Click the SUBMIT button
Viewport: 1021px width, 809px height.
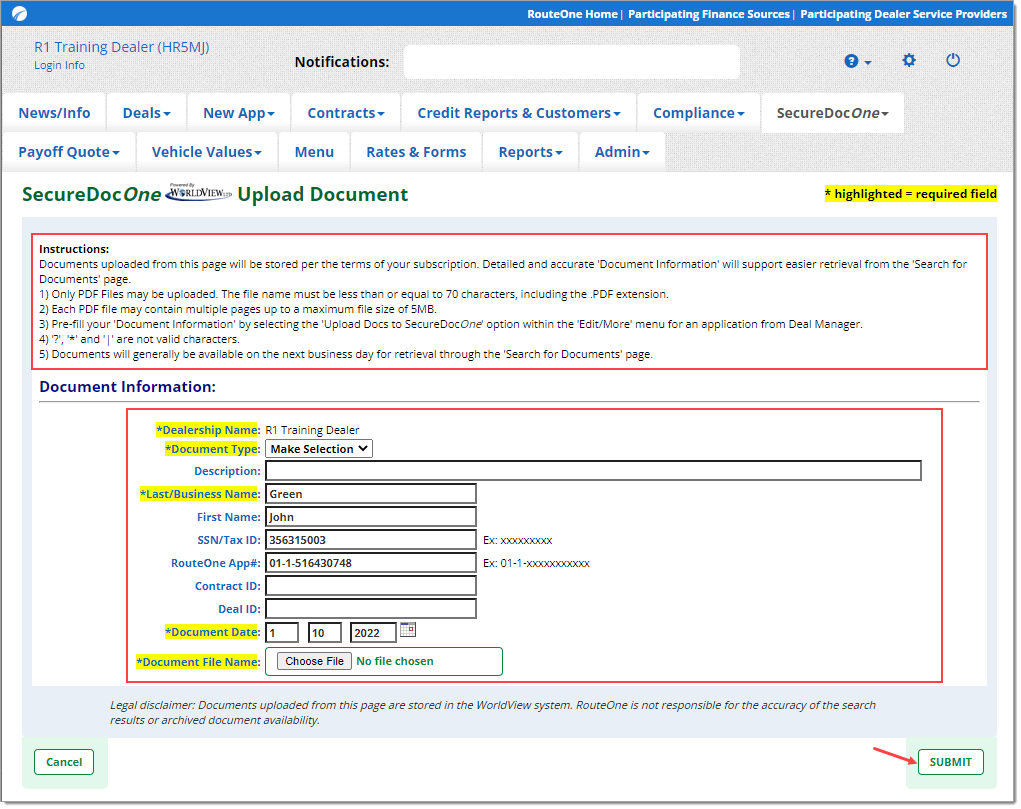pyautogui.click(x=950, y=762)
